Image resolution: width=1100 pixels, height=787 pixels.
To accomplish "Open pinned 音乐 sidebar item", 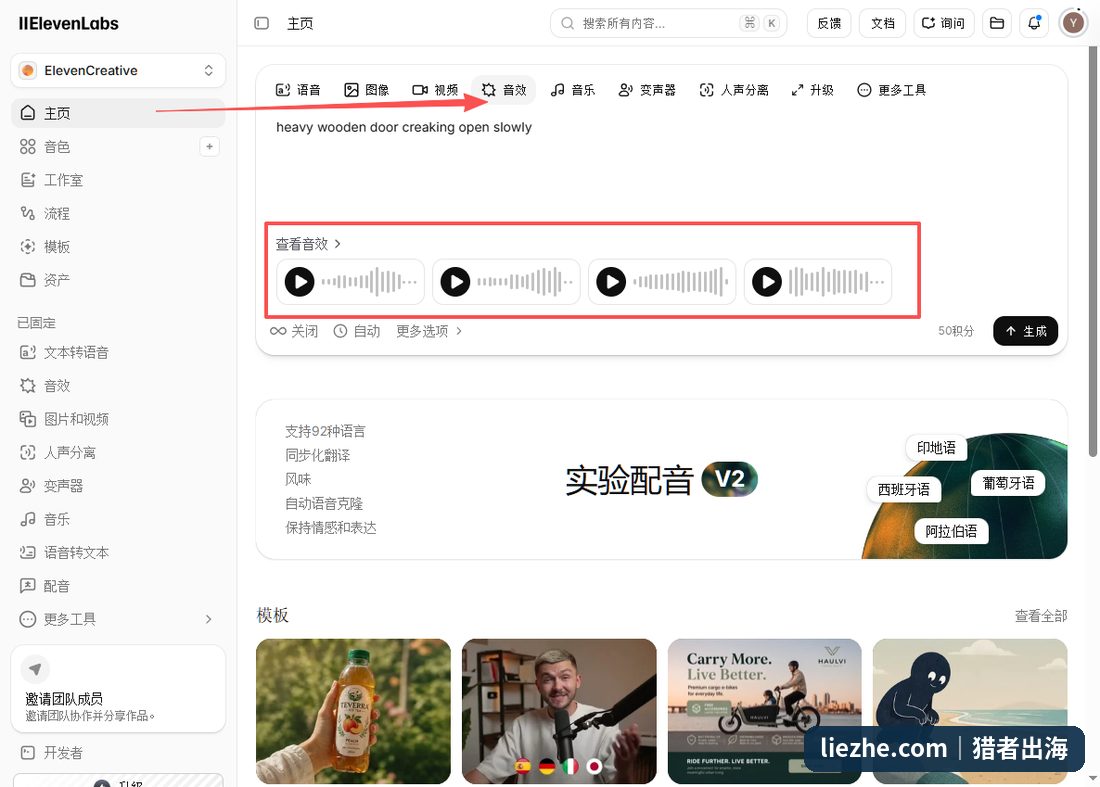I will [x=118, y=519].
